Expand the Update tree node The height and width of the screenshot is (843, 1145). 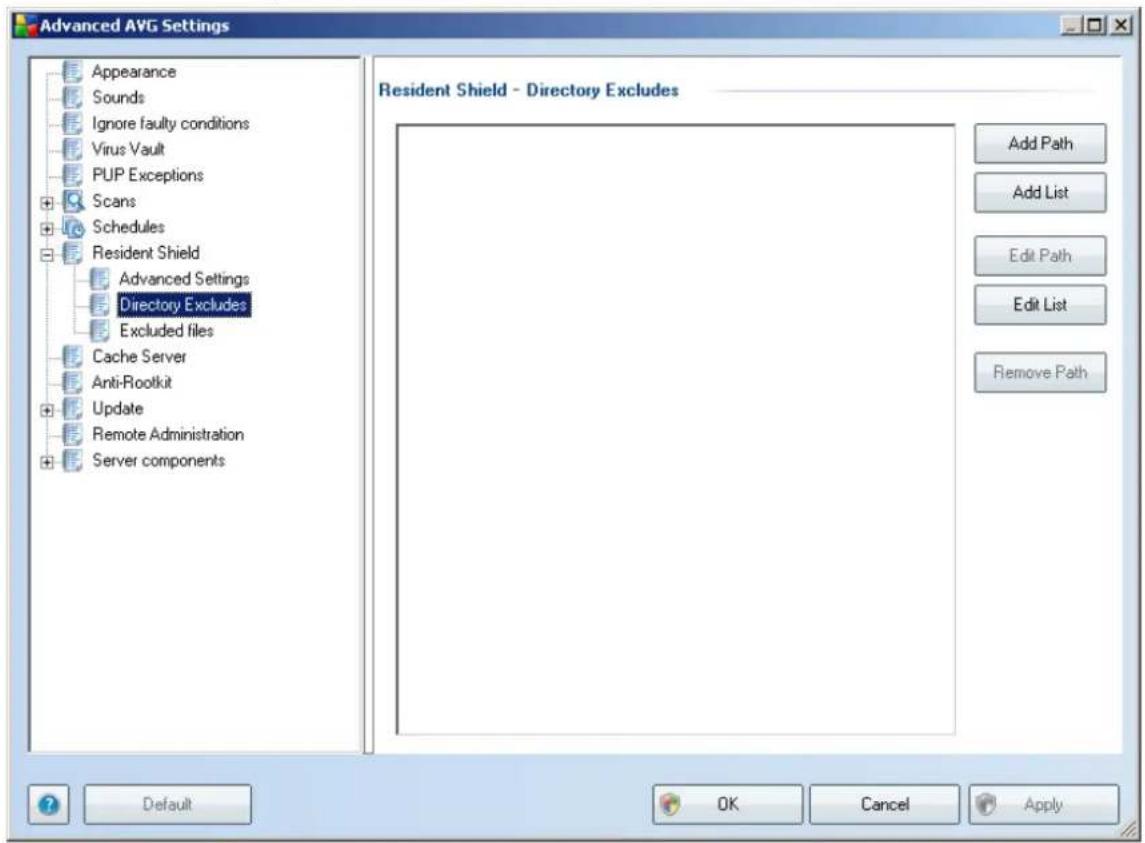(47, 410)
